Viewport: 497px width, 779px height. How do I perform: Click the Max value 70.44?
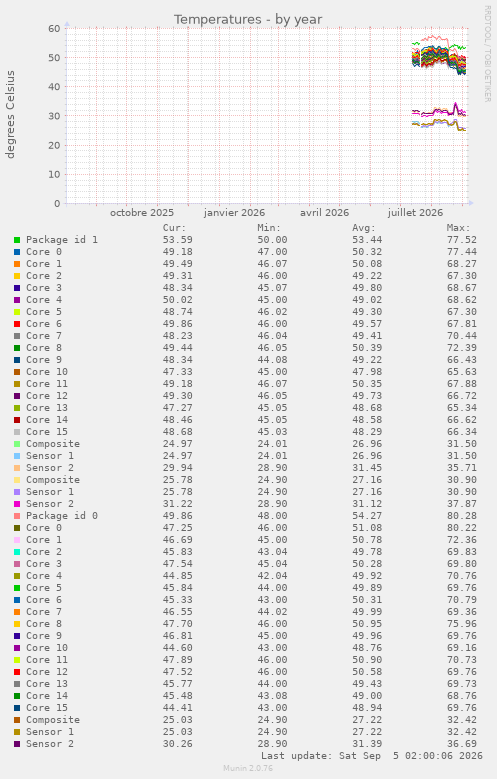[462, 336]
